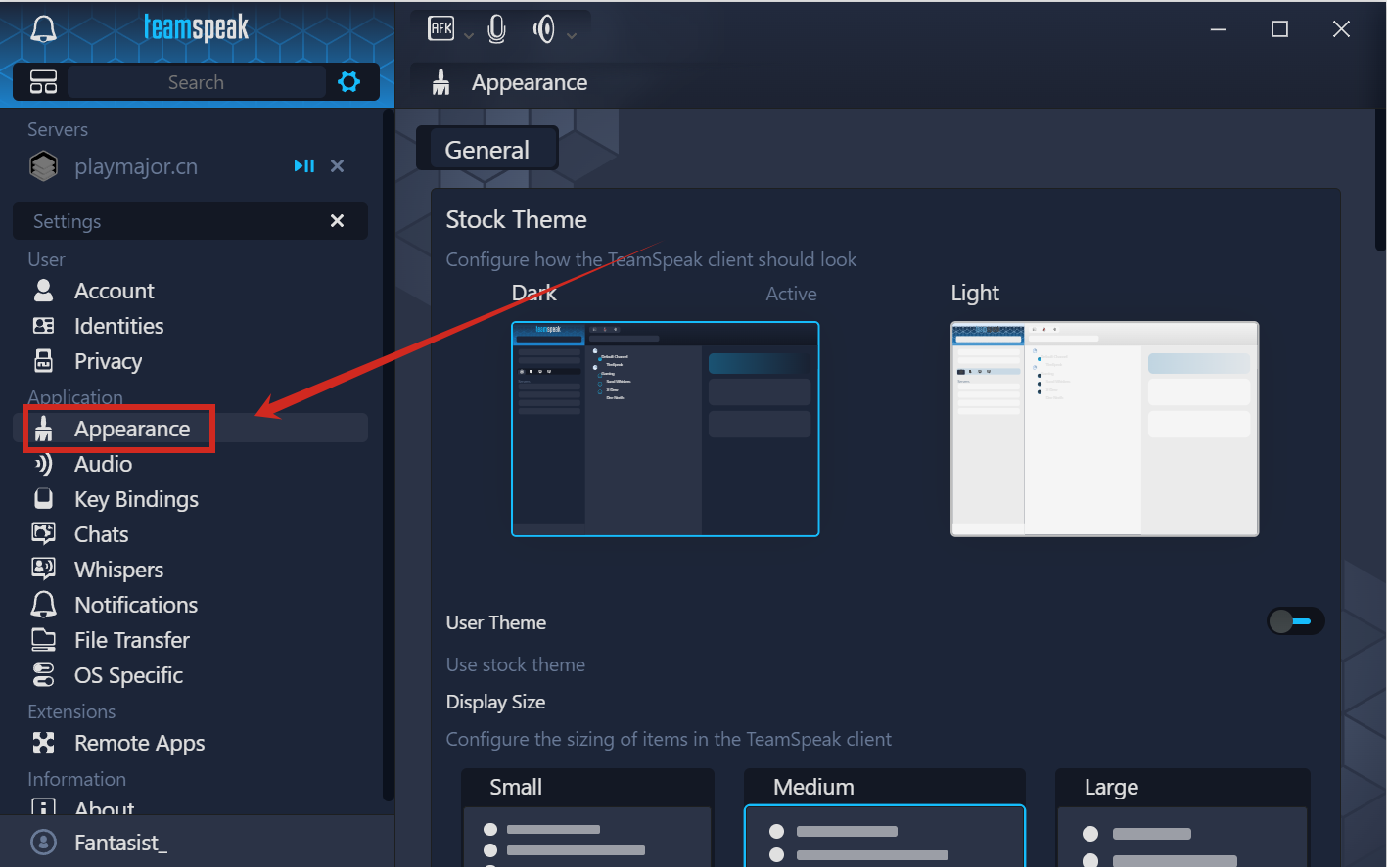1388x868 pixels.
Task: Focus the Search input field
Action: click(x=196, y=82)
